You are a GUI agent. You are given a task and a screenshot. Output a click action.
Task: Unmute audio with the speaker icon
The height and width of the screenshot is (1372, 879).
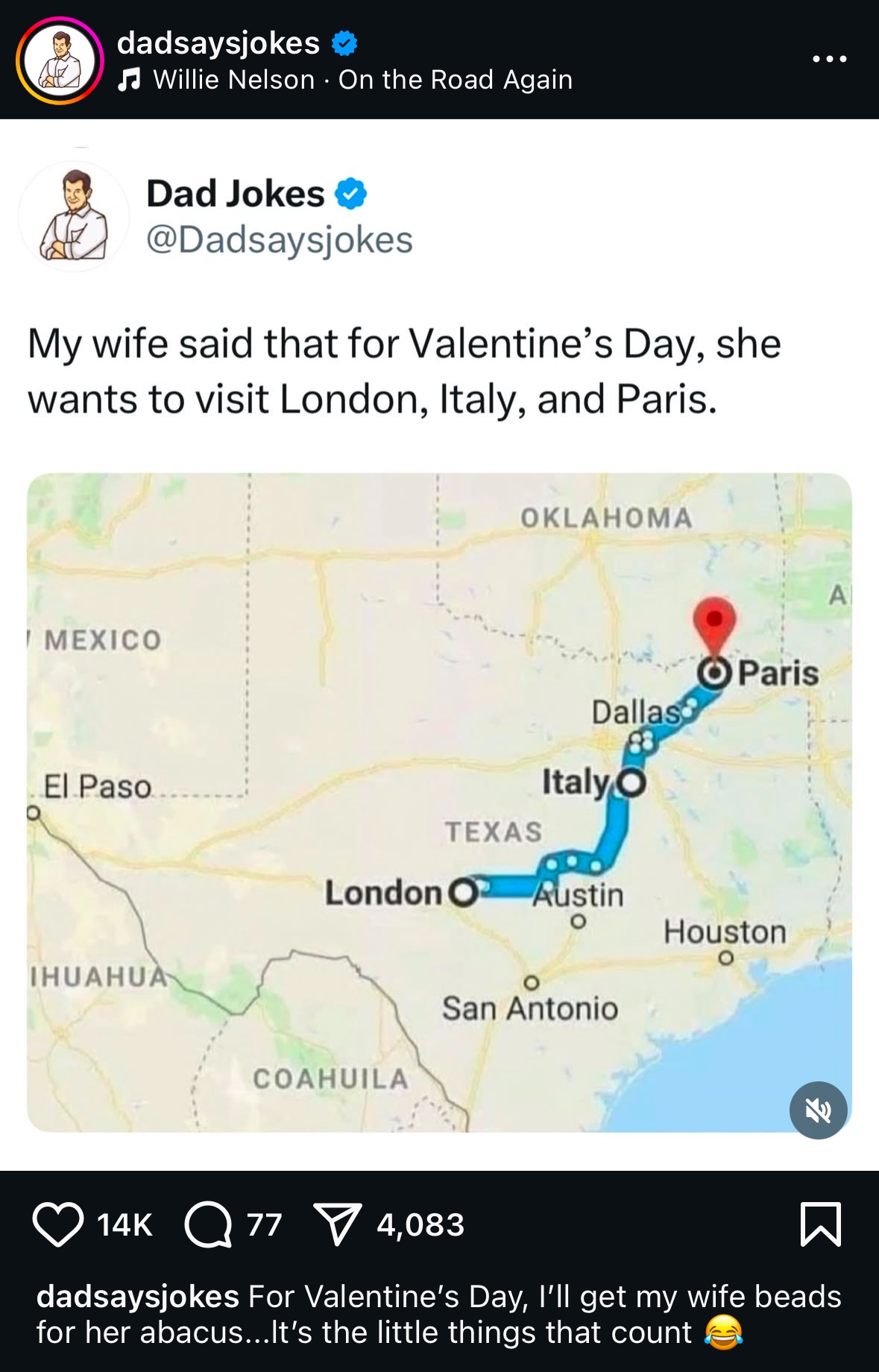818,1110
